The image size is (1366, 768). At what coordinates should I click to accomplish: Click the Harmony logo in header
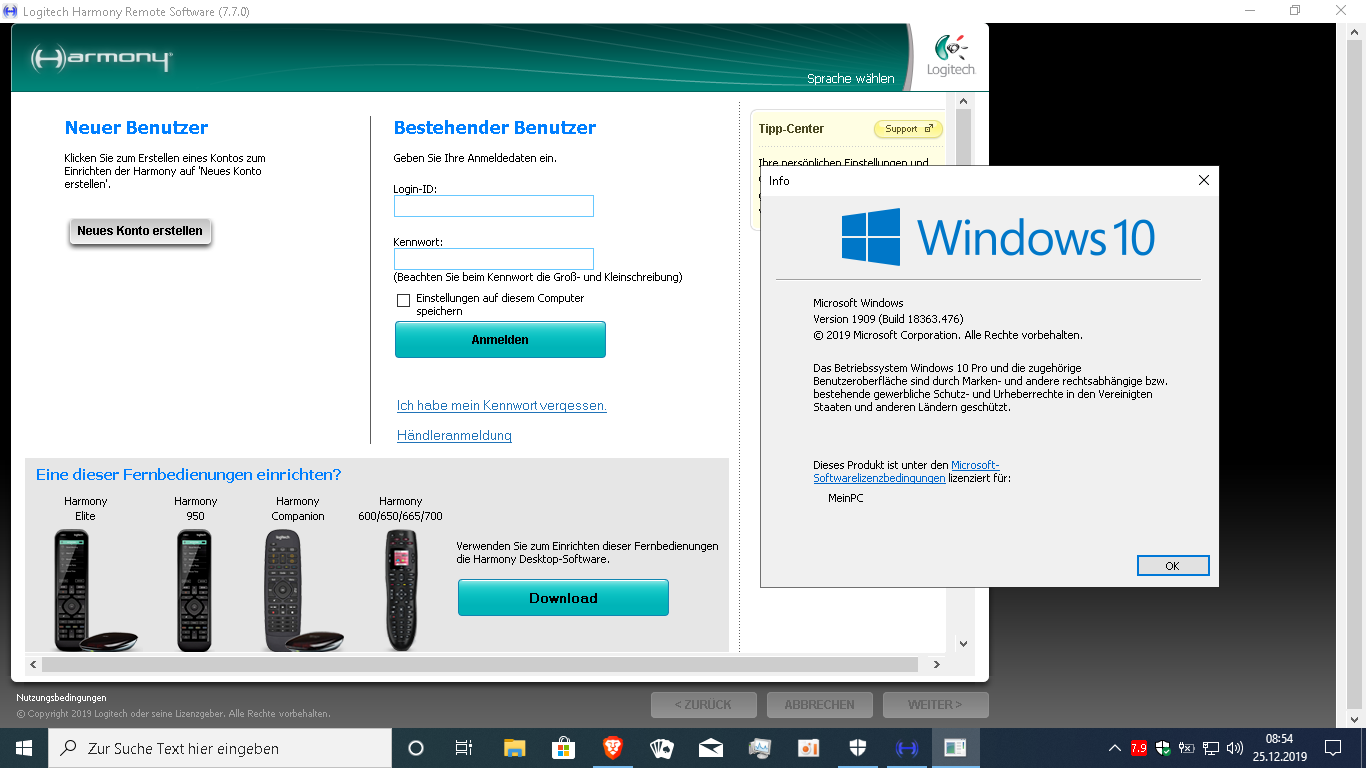101,58
